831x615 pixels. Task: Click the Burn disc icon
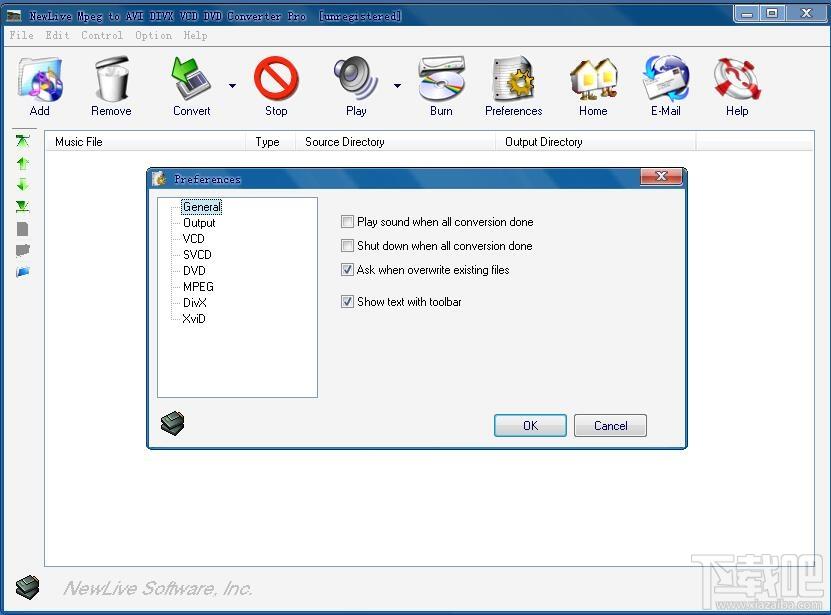441,80
